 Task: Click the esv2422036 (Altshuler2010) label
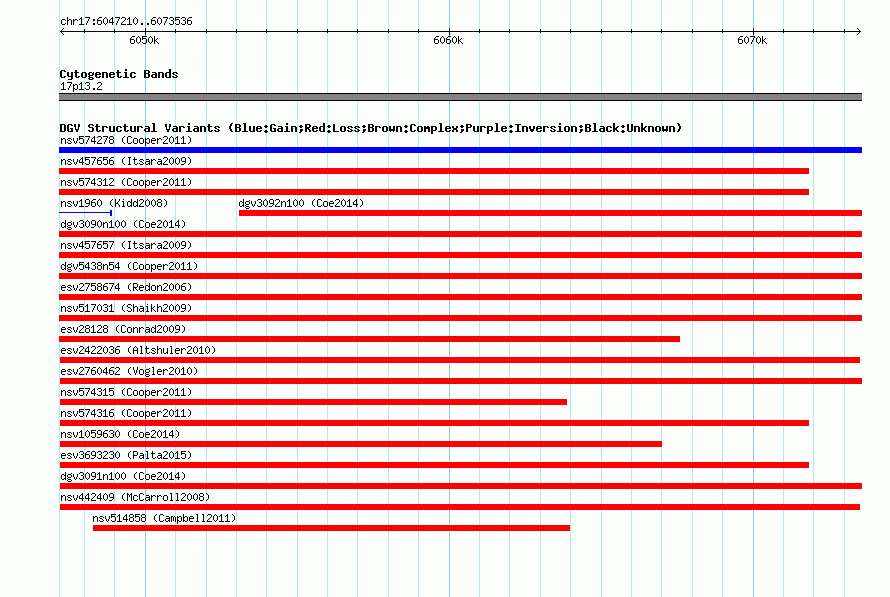click(x=138, y=350)
